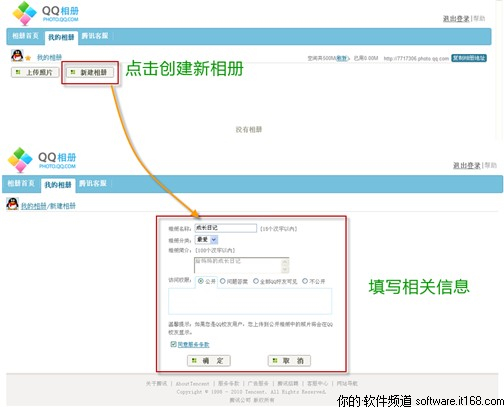Click the 网站导航 footer link
This screenshot has height=407, width=504.
click(x=347, y=383)
